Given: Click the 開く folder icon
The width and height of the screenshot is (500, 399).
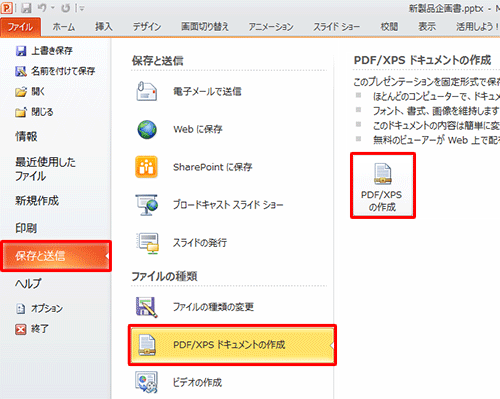Looking at the screenshot, I should [21, 92].
